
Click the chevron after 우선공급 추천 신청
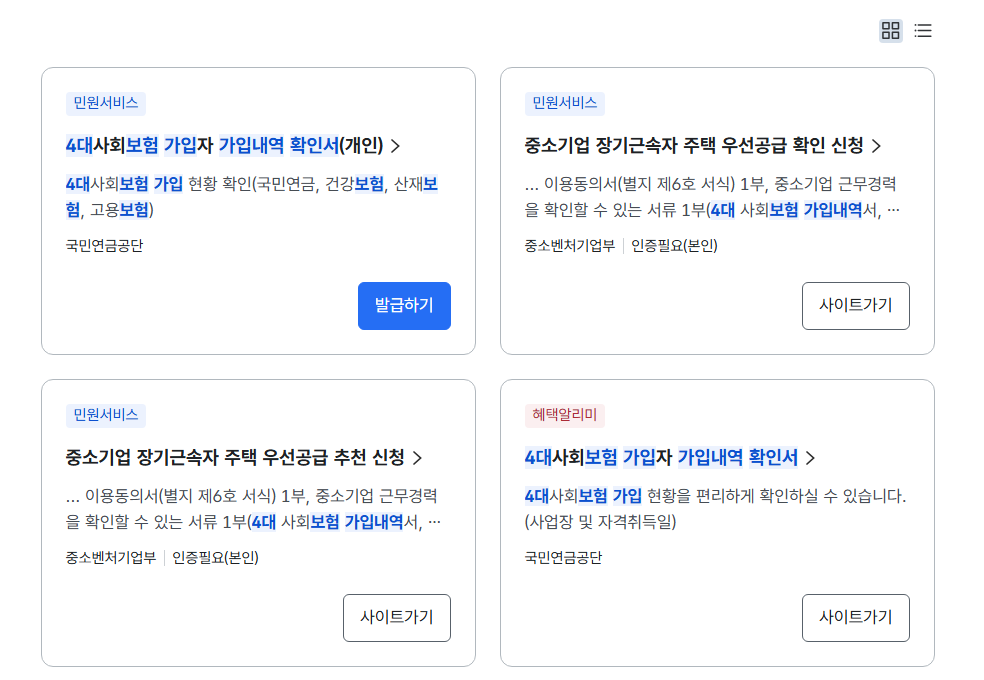[418, 458]
